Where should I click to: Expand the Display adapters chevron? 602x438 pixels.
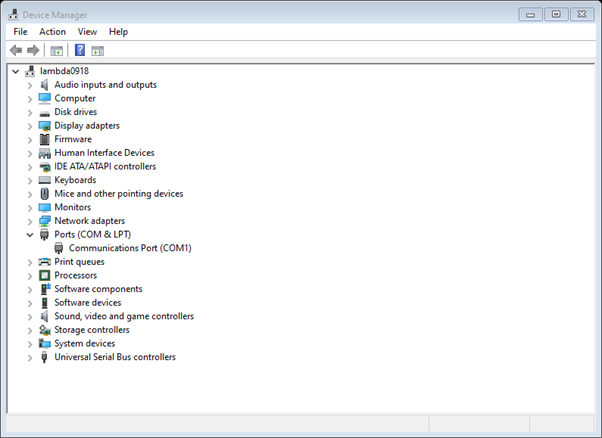click(30, 126)
